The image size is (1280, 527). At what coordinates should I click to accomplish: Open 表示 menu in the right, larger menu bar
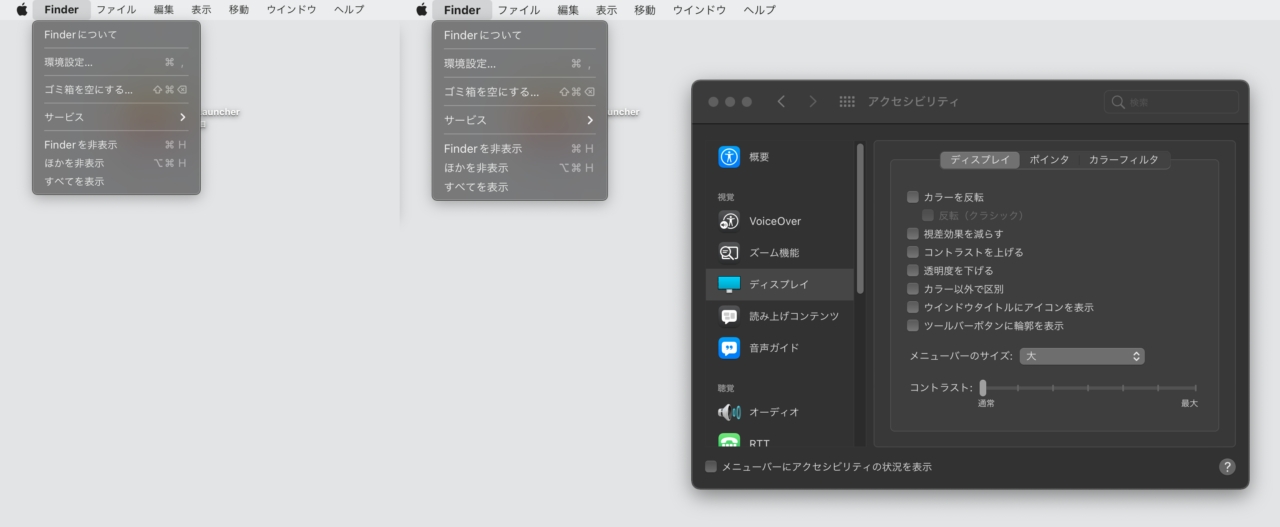(x=606, y=10)
